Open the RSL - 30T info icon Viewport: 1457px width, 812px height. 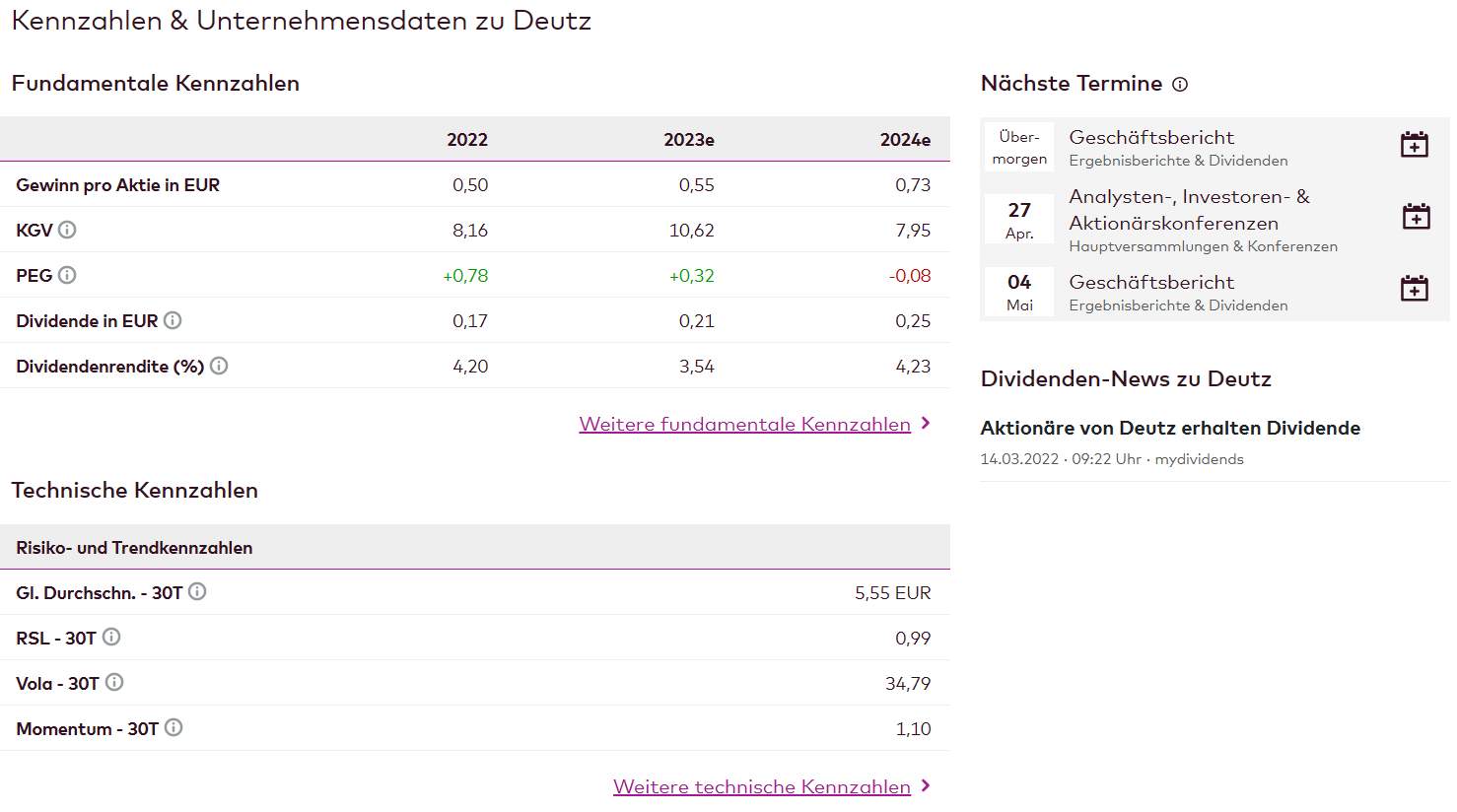pyautogui.click(x=111, y=636)
